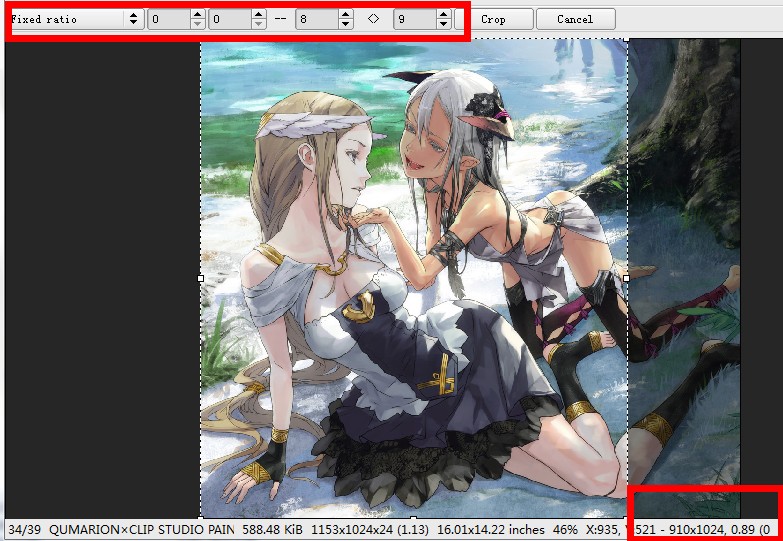Grab the crop handle on the bottom edge
Viewport: 783px width, 541px height.
[413, 517]
